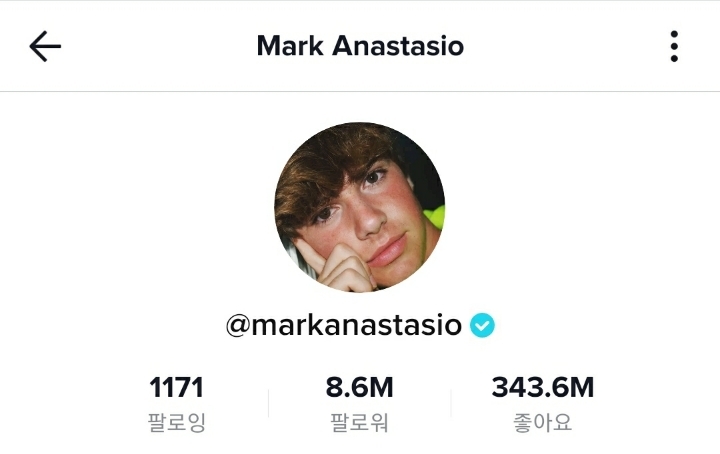720x454 pixels.
Task: Click the divider between 팔로워 and 좋아요
Action: pos(451,404)
